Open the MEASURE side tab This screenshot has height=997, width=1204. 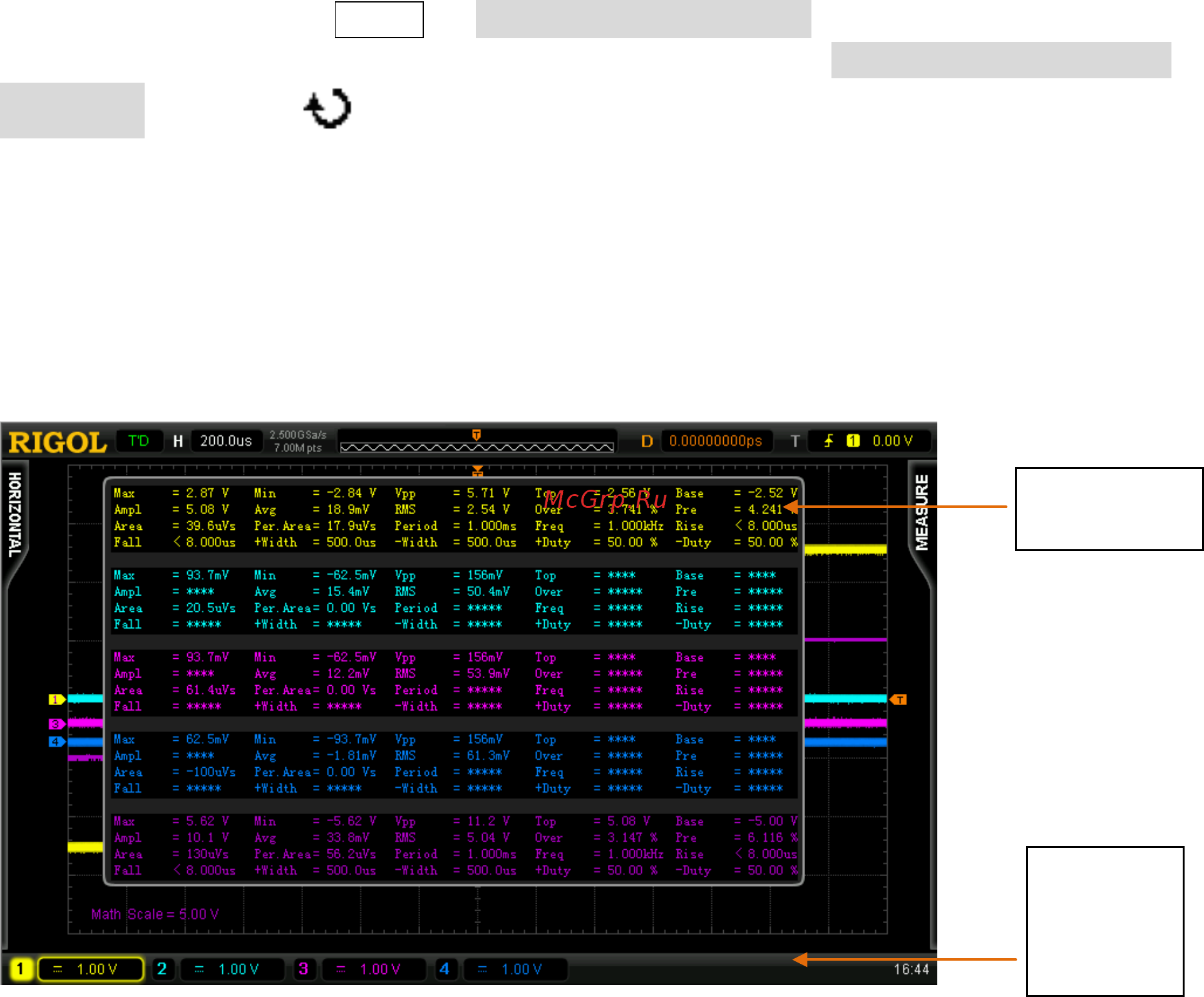coord(922,514)
